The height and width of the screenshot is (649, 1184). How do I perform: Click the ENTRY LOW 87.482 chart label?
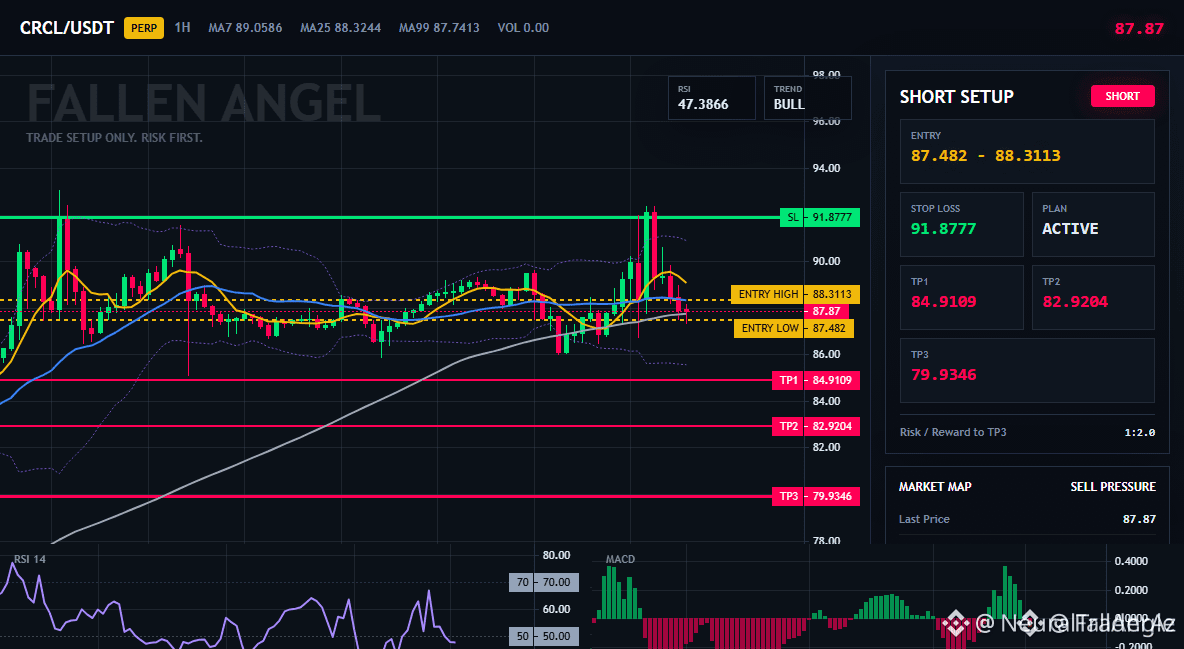coord(794,328)
